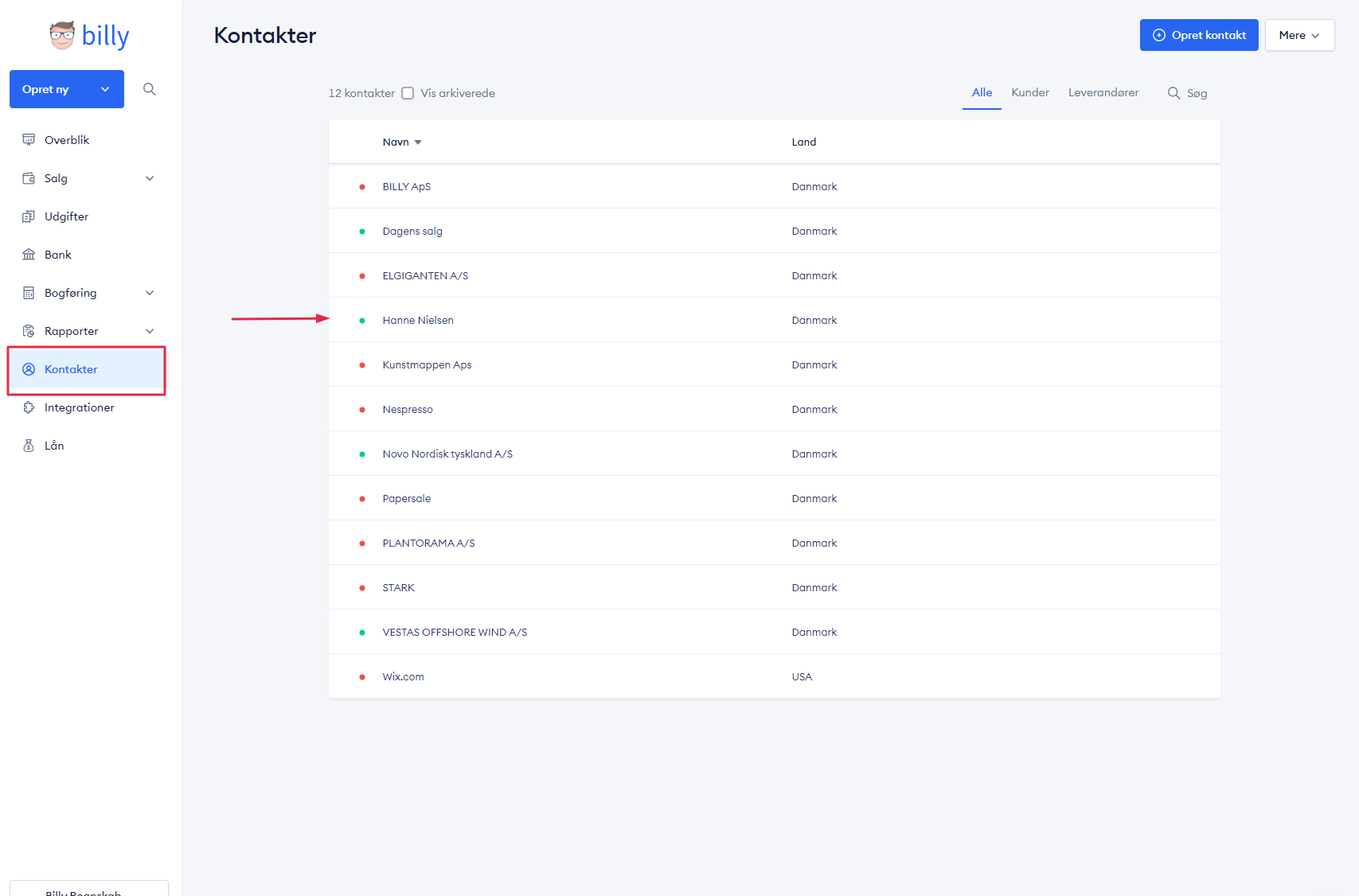Screen dimensions: 1359x896
Task: Click the Bogføring calculator icon
Action: 29,293
